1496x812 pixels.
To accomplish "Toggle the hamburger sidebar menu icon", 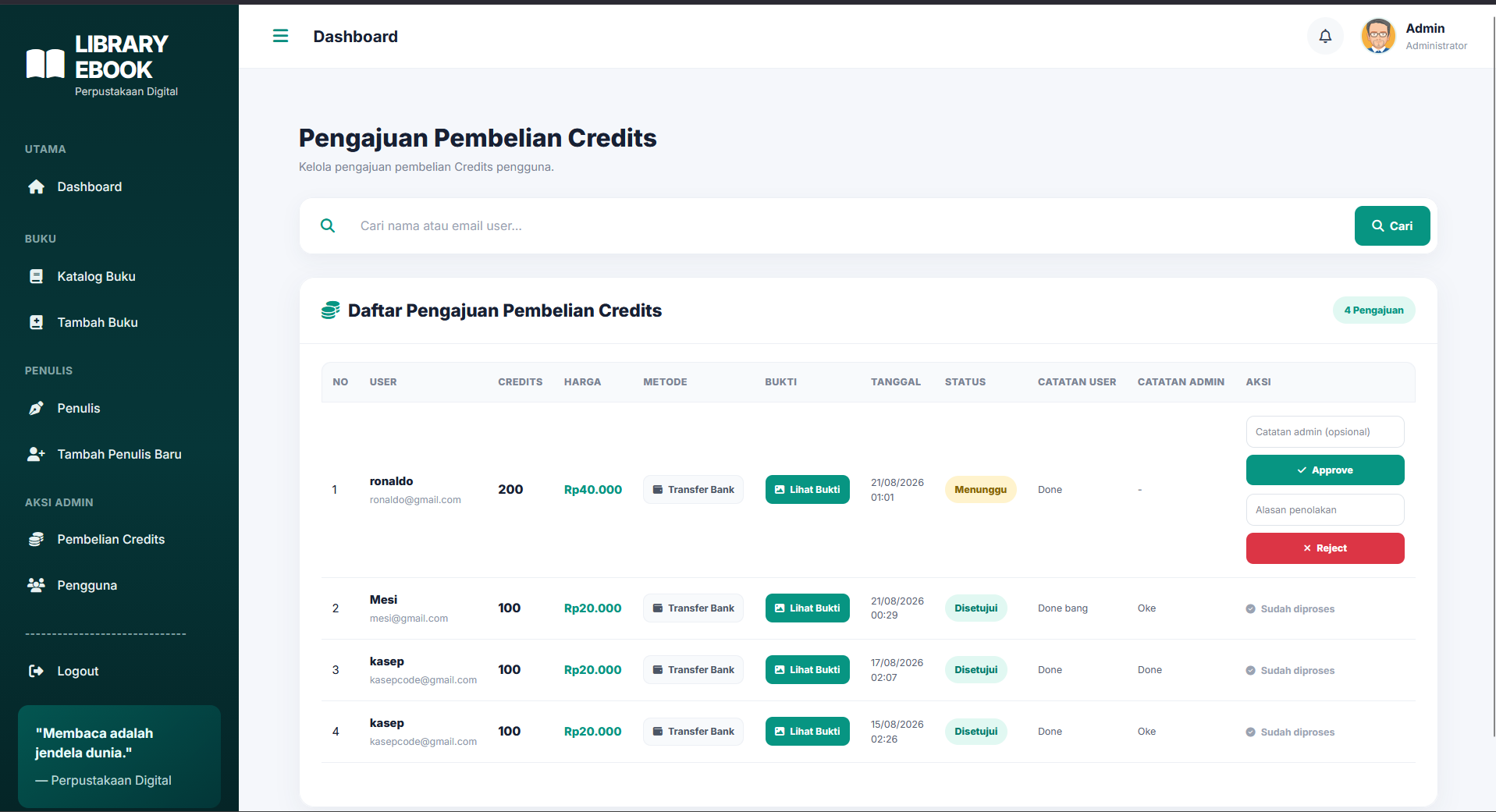I will click(280, 36).
